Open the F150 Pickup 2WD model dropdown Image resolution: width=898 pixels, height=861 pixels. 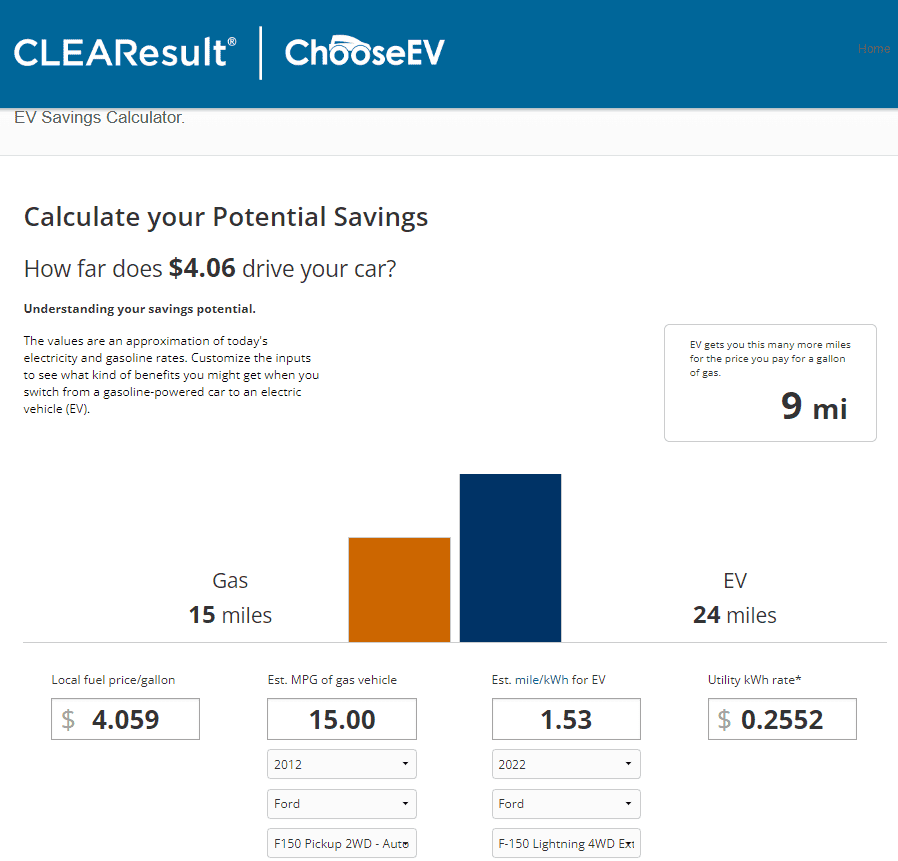341,843
